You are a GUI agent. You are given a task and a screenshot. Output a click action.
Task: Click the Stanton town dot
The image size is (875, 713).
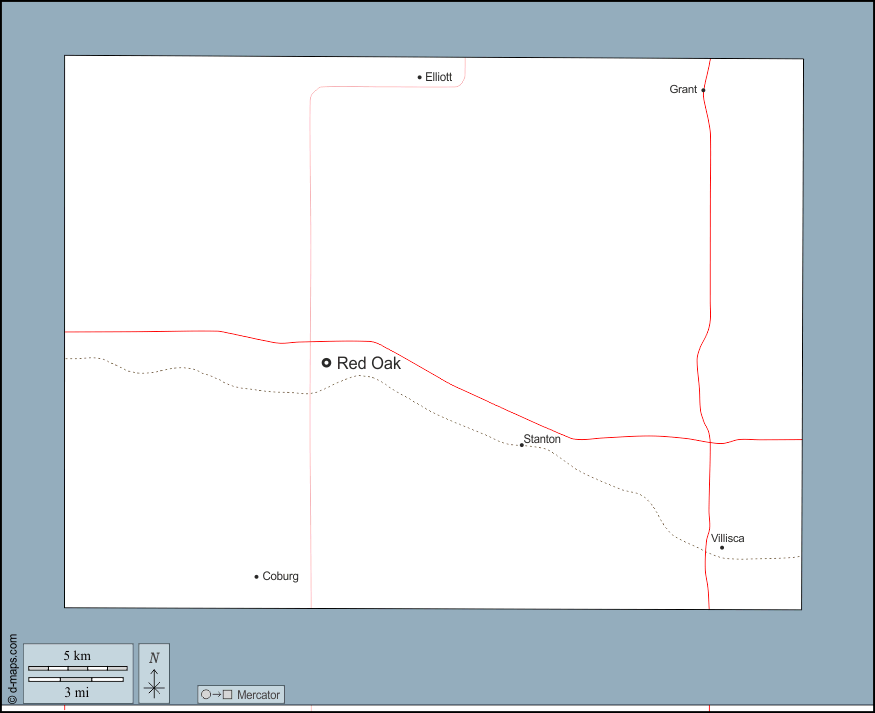coord(521,445)
